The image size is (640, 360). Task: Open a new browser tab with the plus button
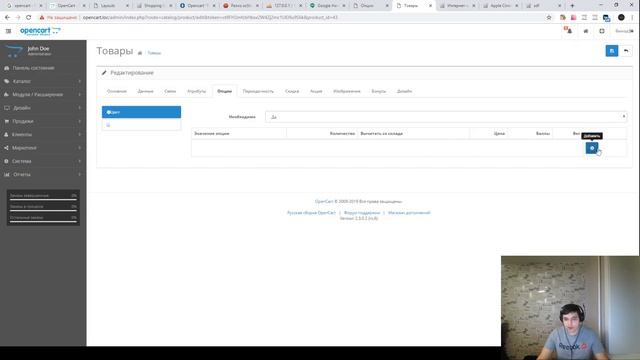pos(572,6)
